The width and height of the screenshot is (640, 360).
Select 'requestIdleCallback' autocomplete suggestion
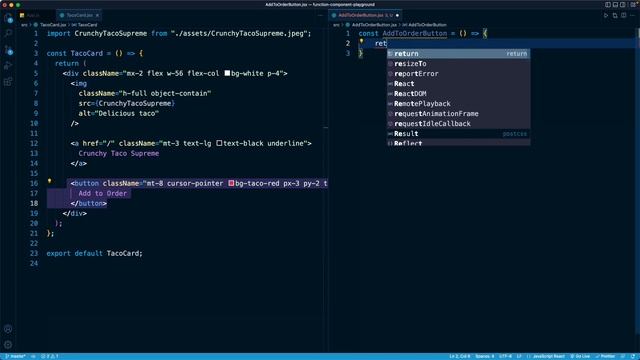[x=458, y=124]
